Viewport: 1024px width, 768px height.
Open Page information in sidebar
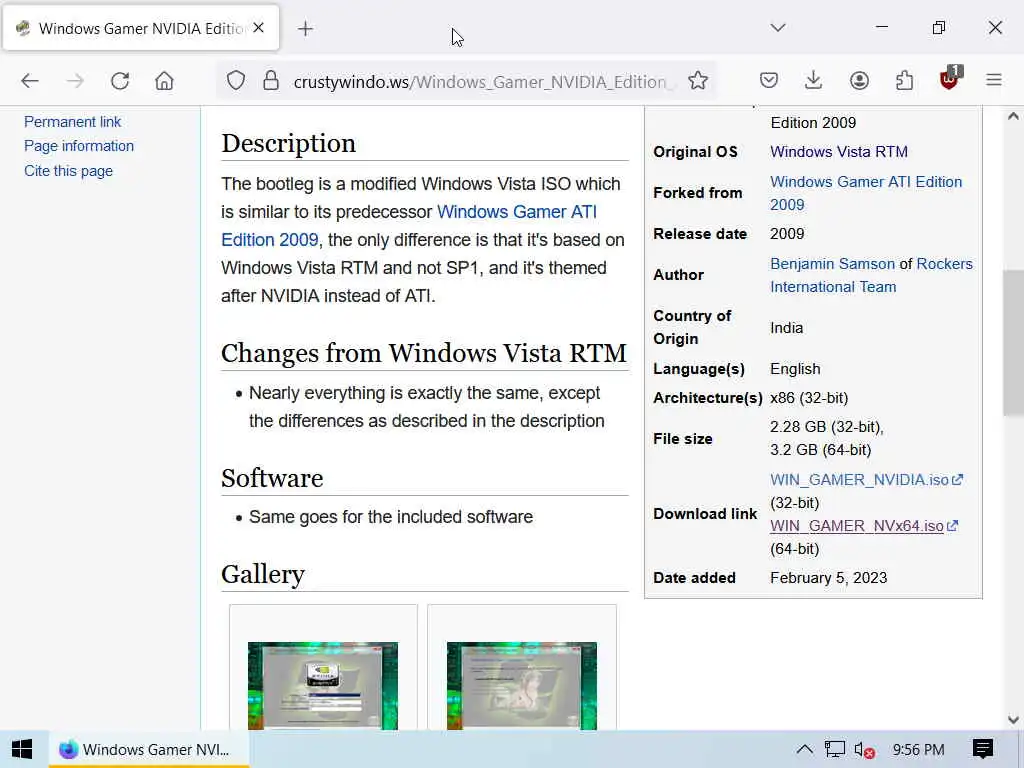pos(79,146)
